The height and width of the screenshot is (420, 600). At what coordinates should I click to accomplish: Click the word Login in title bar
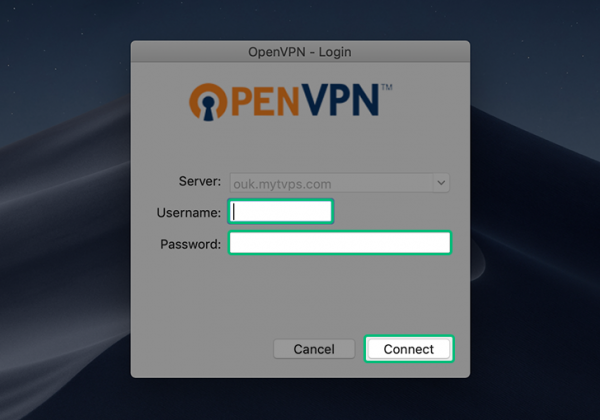tap(335, 52)
